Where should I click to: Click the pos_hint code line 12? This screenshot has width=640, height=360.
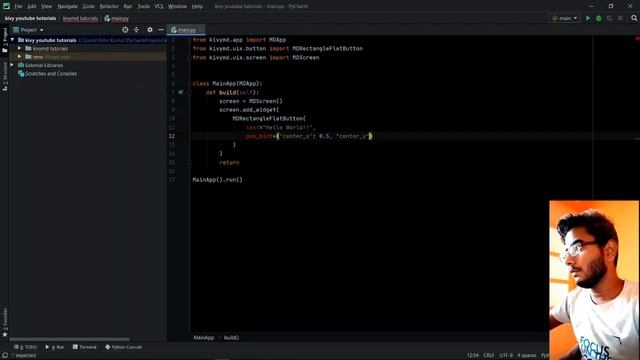pyautogui.click(x=309, y=136)
